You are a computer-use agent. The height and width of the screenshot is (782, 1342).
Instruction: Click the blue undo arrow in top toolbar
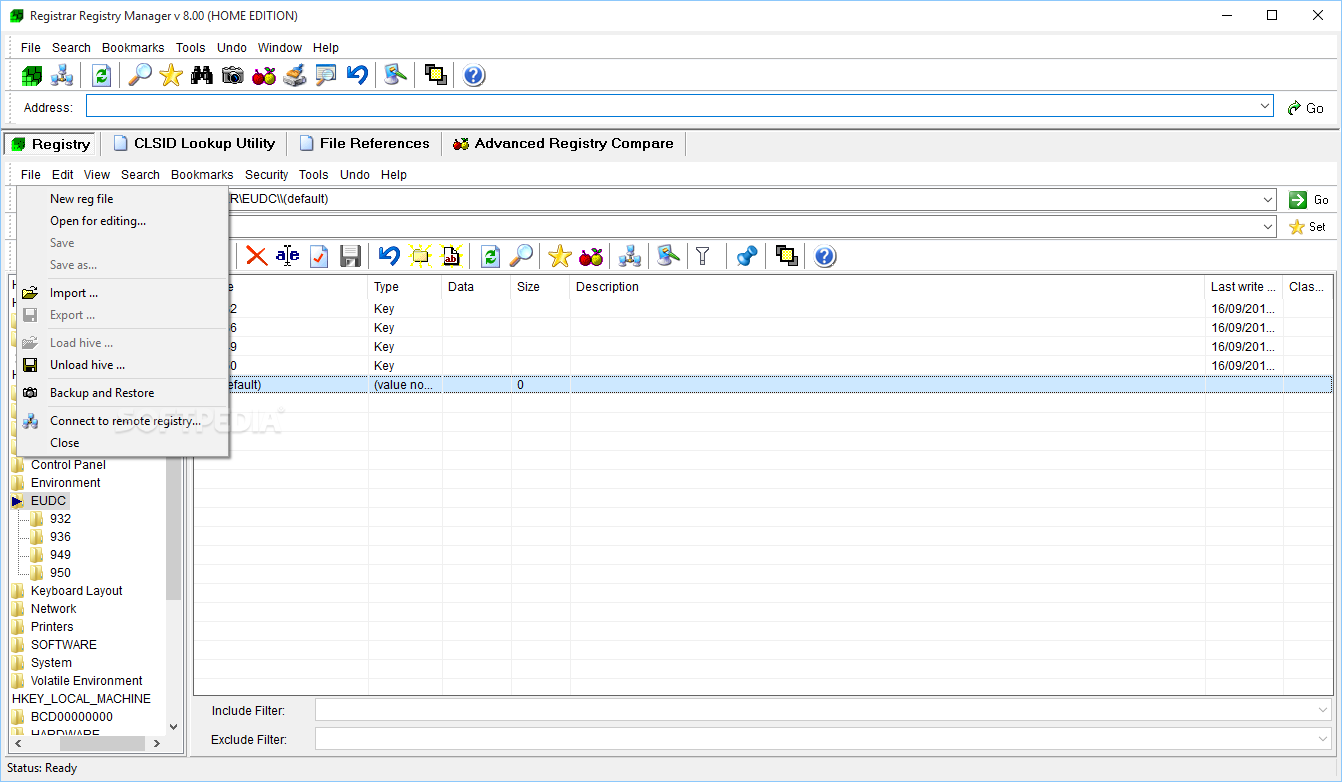pos(357,75)
